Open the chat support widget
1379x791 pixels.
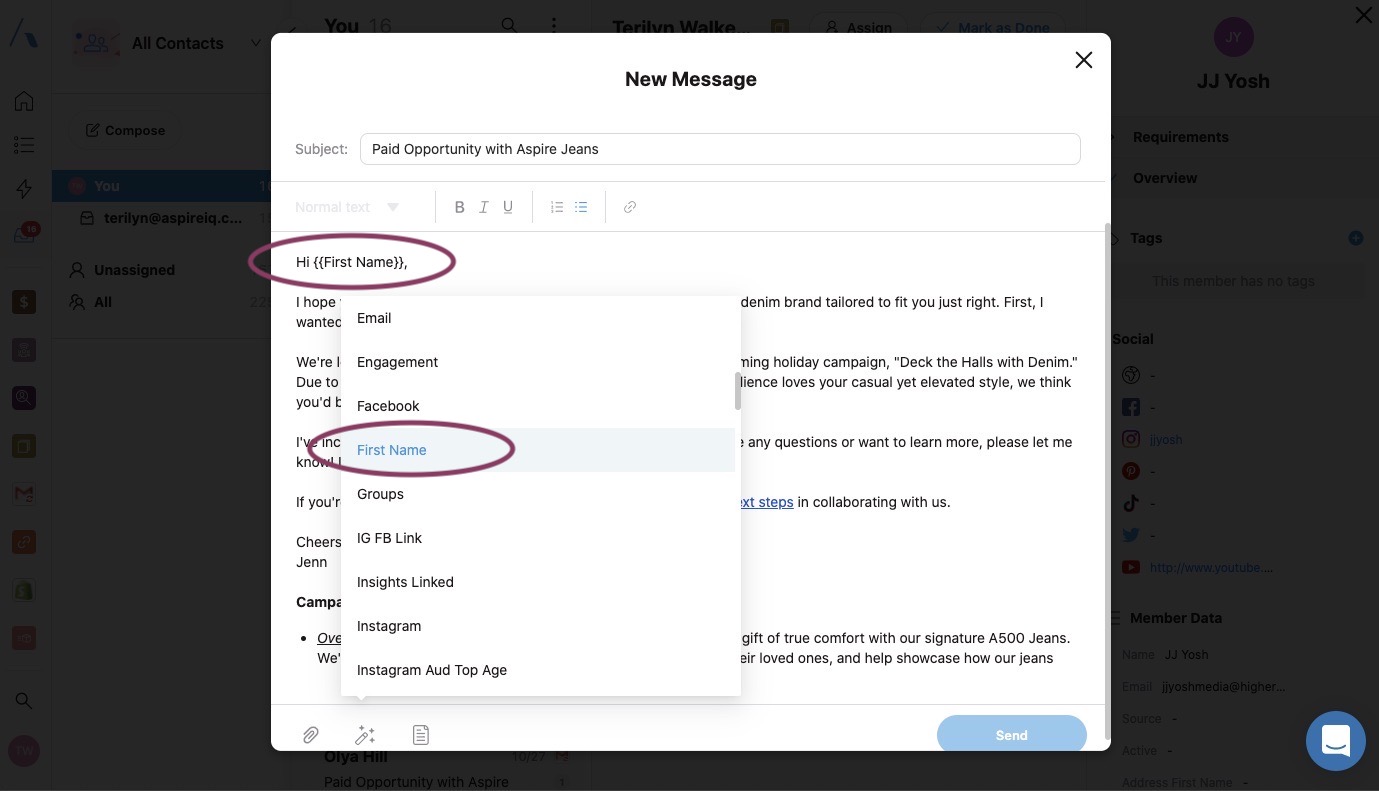1335,741
